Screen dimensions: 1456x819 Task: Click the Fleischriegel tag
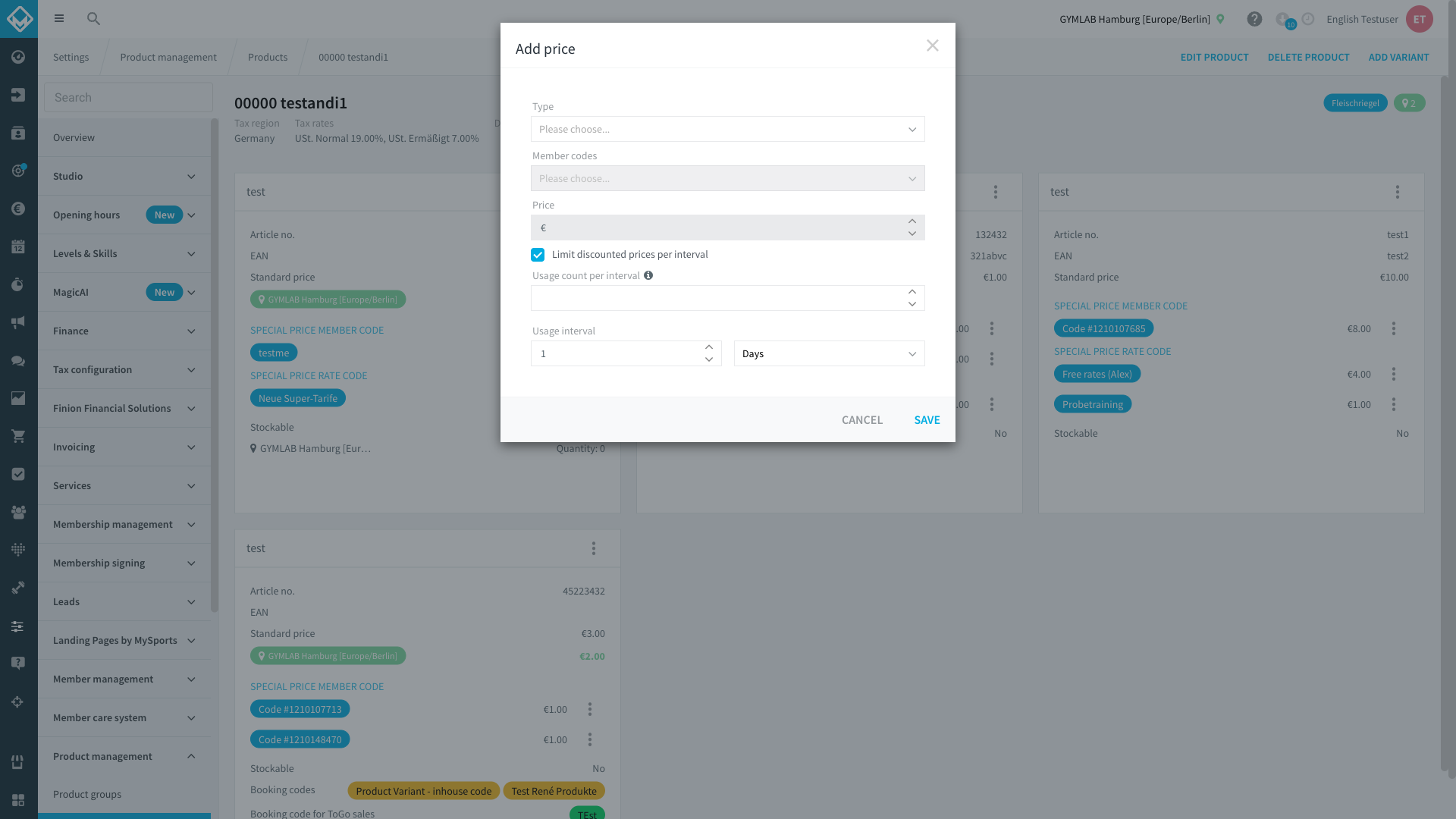click(1355, 103)
